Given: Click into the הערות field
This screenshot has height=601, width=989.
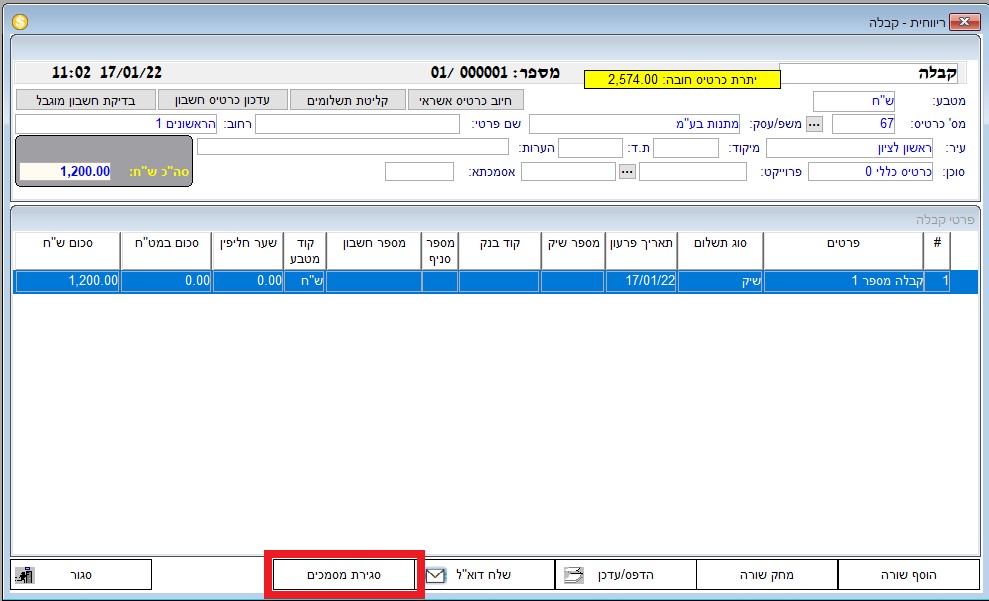Looking at the screenshot, I should pyautogui.click(x=353, y=147).
